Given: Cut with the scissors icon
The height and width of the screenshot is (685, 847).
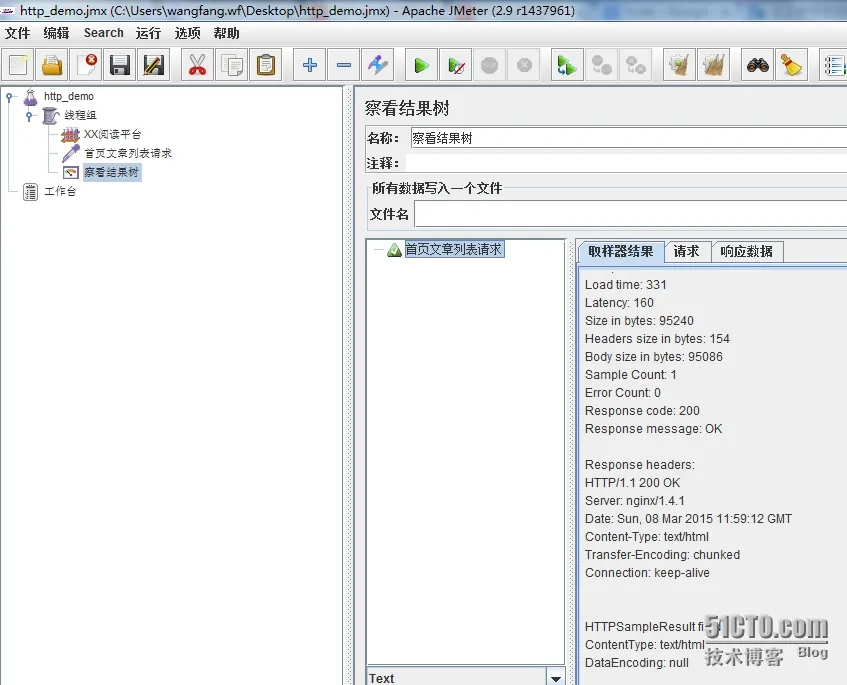Looking at the screenshot, I should 197,65.
